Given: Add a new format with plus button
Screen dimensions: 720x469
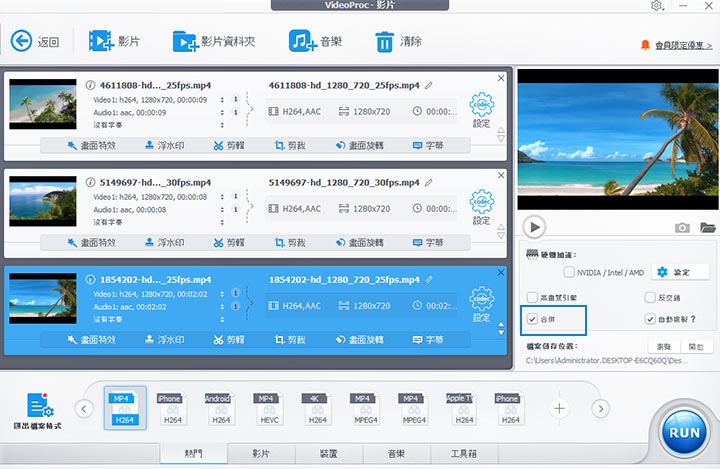Looking at the screenshot, I should (559, 408).
